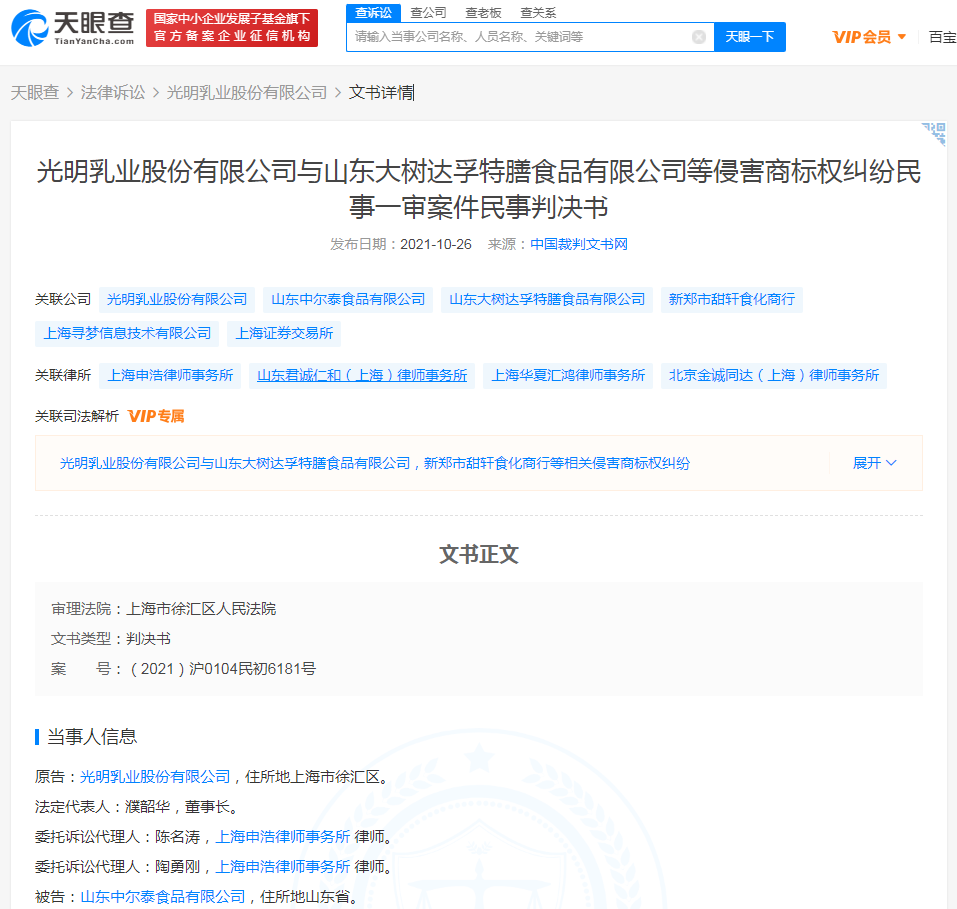Open 上海申浩律师事务所 link beside 陈名涛
957x909 pixels.
pyautogui.click(x=283, y=837)
